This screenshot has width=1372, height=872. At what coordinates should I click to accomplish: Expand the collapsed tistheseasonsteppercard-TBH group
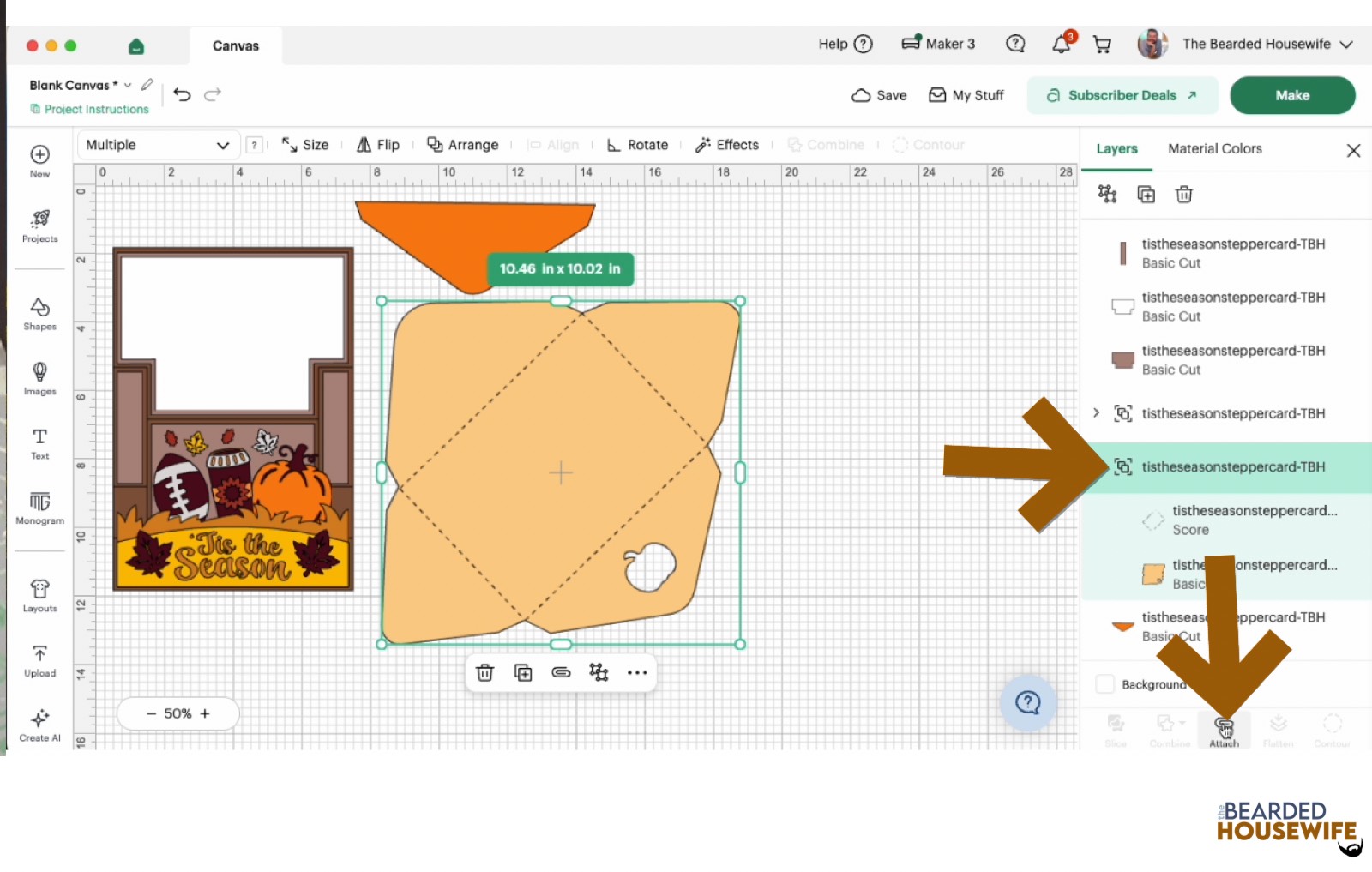tap(1096, 413)
